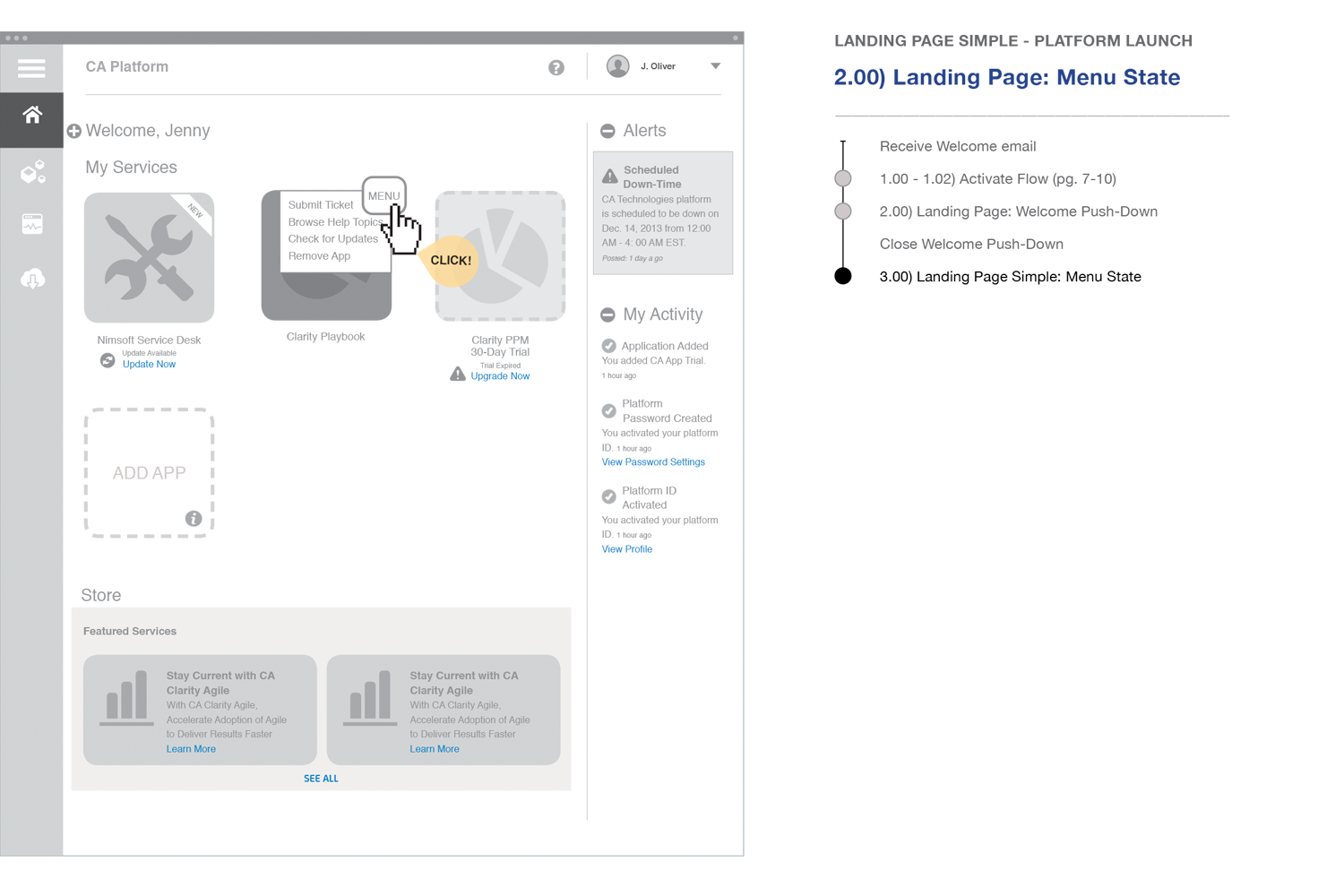Select the 1.00 - 1.02 Activate Flow step marker
The width and height of the screenshot is (1344, 896).
843,178
